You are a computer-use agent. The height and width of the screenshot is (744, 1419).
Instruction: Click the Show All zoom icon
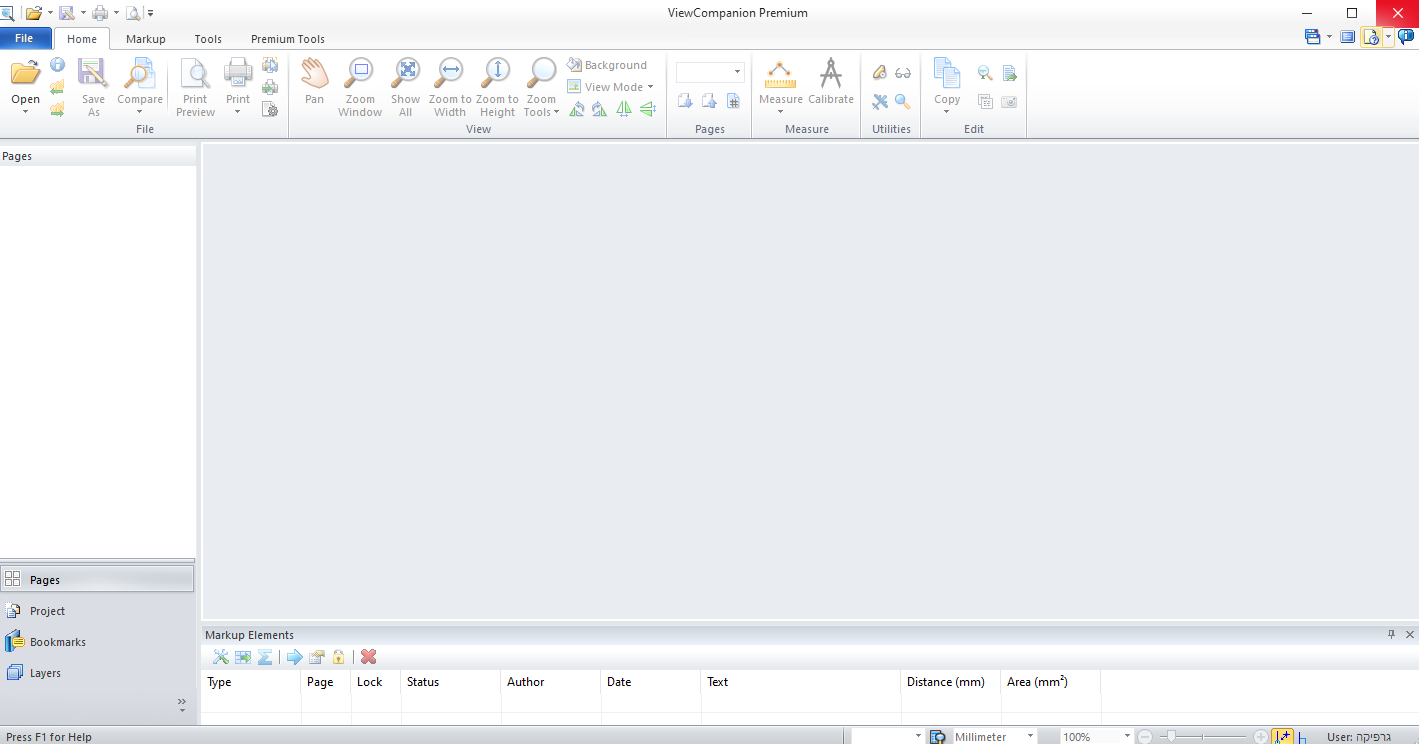click(x=406, y=88)
